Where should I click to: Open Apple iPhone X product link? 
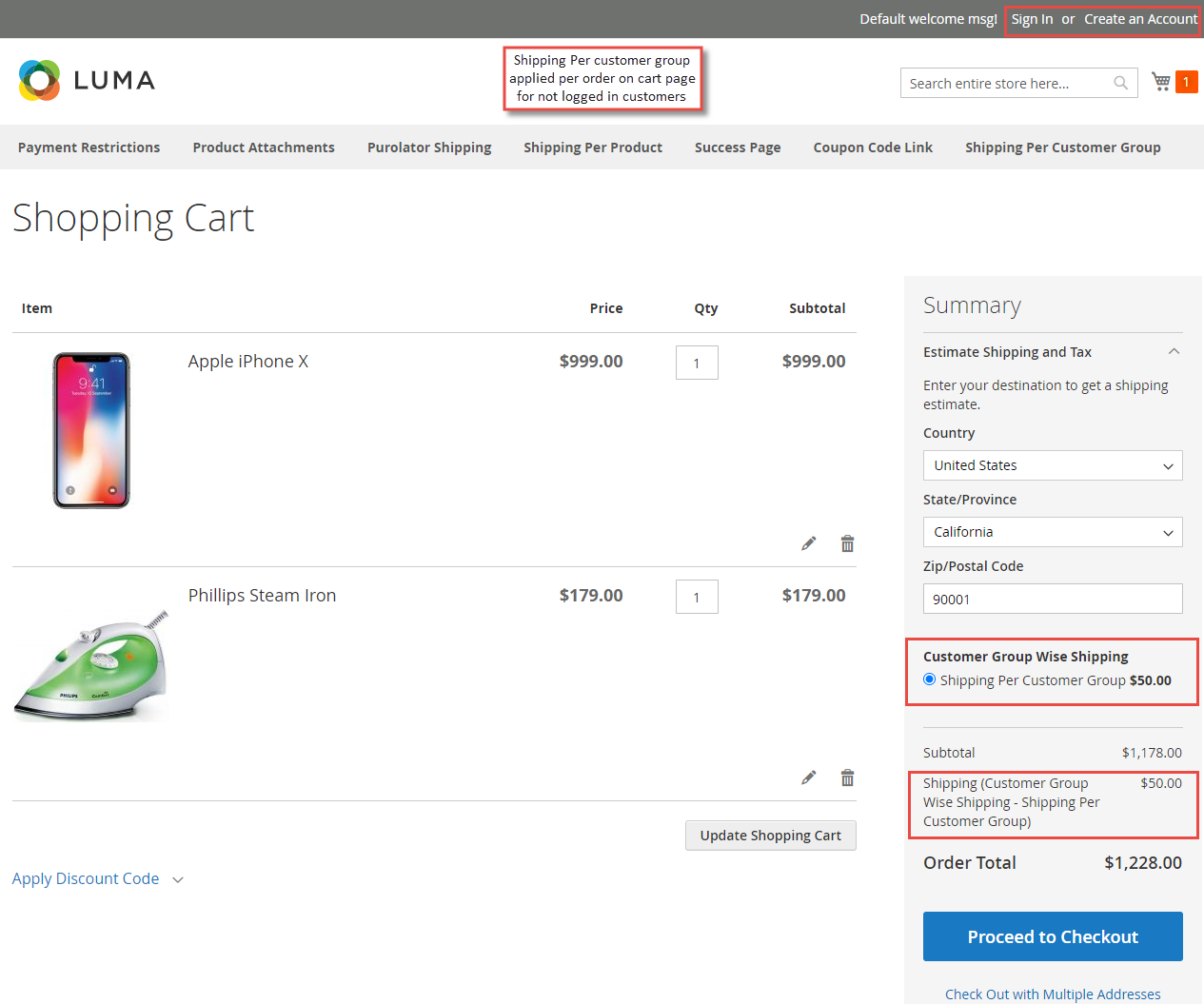(x=248, y=362)
